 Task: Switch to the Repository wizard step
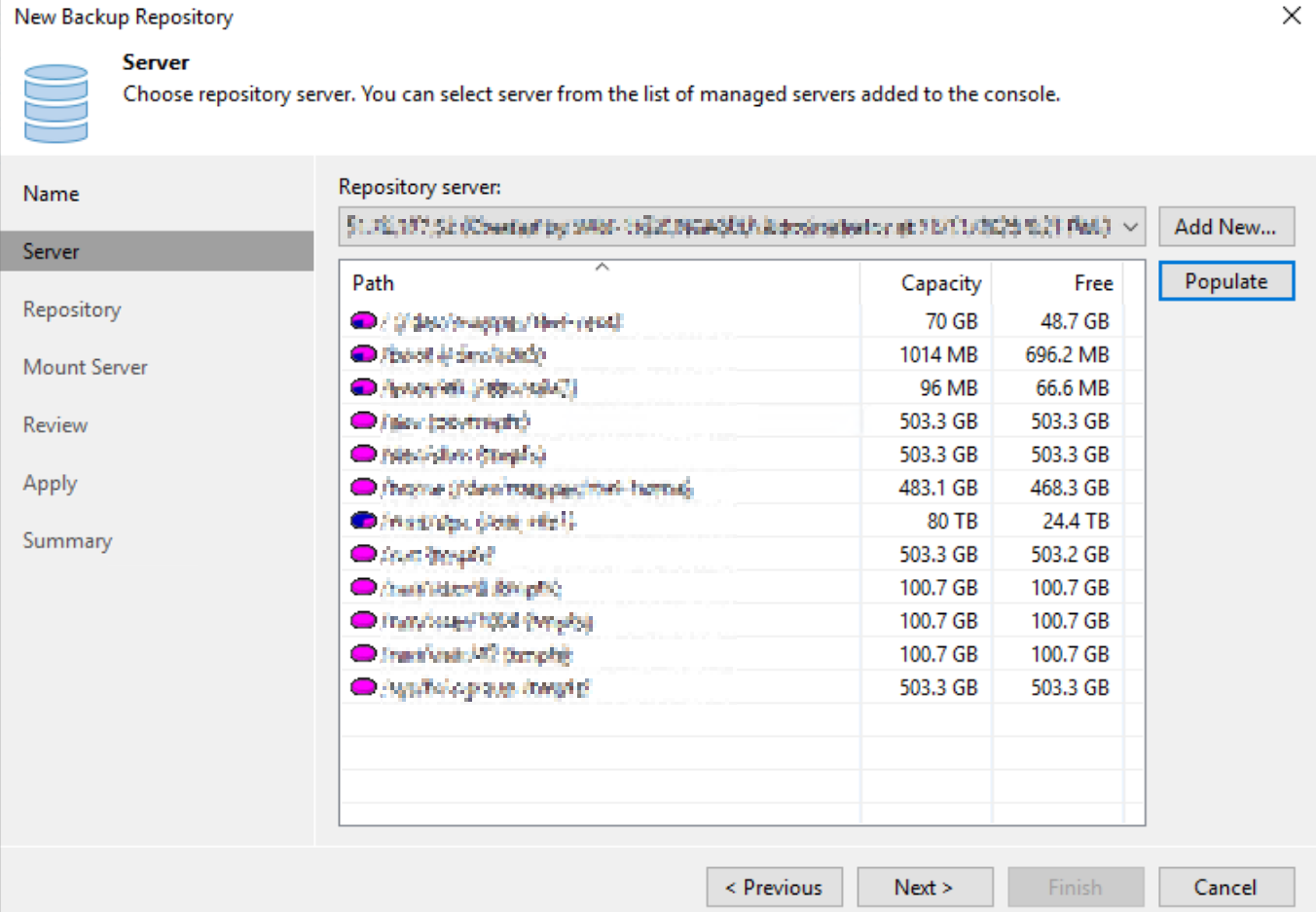72,310
